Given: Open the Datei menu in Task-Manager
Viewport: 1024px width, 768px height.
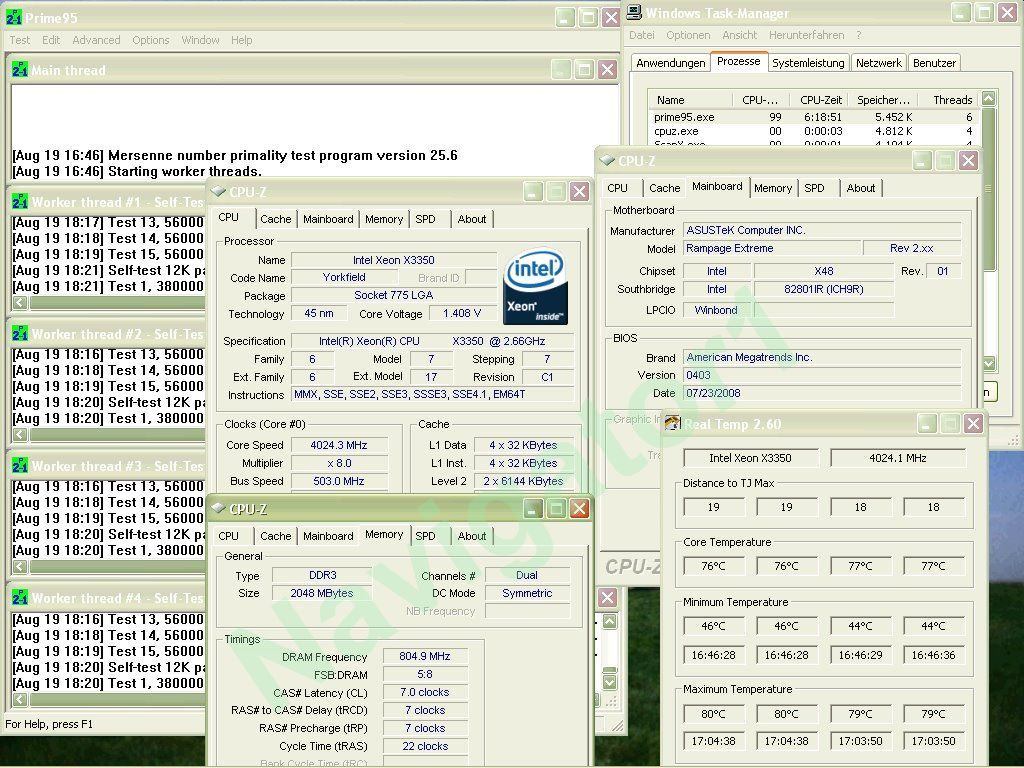Looking at the screenshot, I should (x=642, y=35).
